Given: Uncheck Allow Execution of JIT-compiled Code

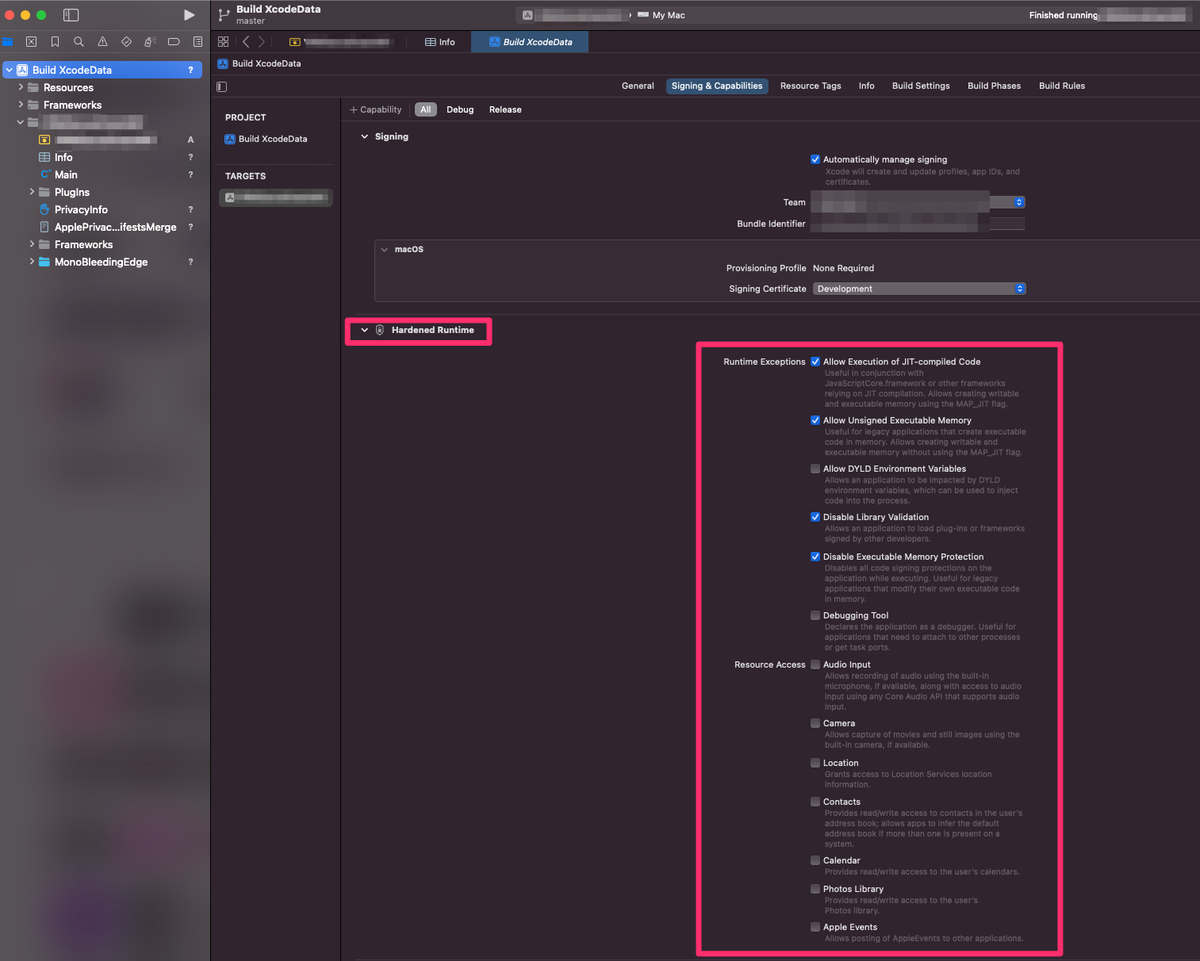Looking at the screenshot, I should pyautogui.click(x=815, y=362).
